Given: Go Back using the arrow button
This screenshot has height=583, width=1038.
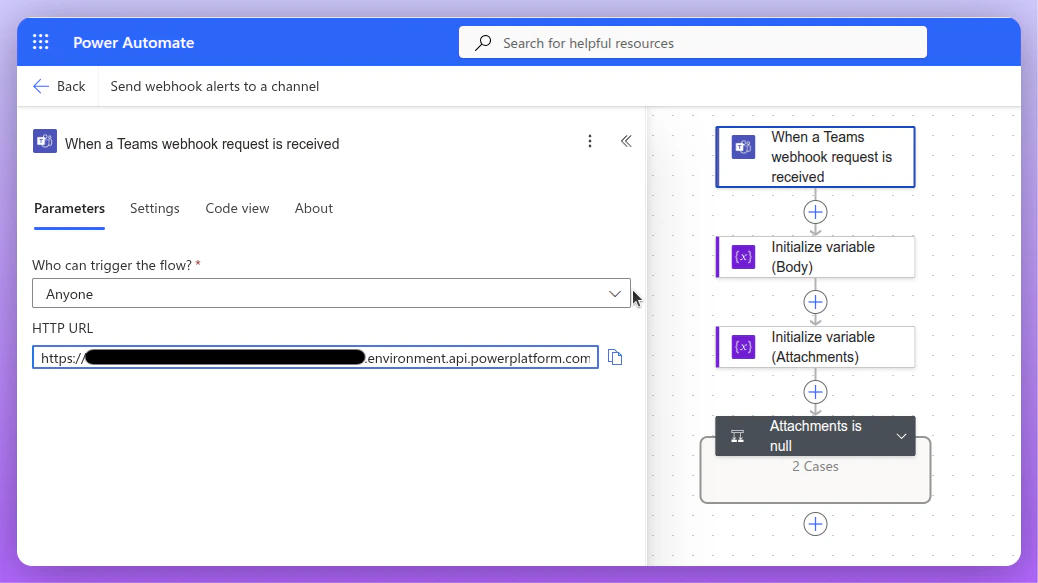Looking at the screenshot, I should click(59, 86).
